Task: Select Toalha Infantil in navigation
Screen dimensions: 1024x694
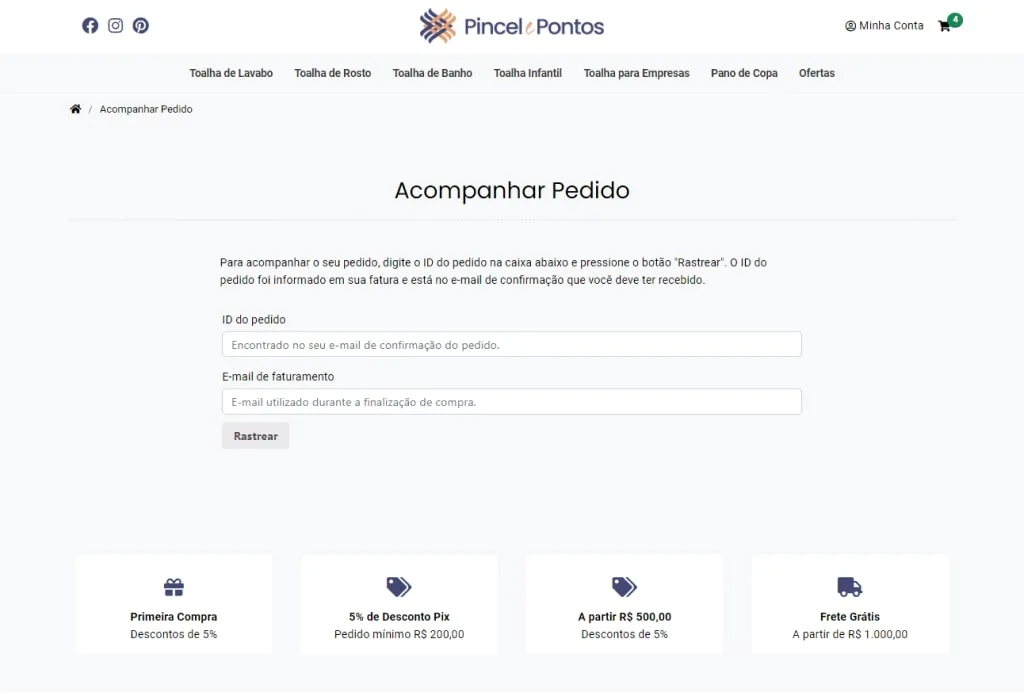Action: [x=528, y=73]
